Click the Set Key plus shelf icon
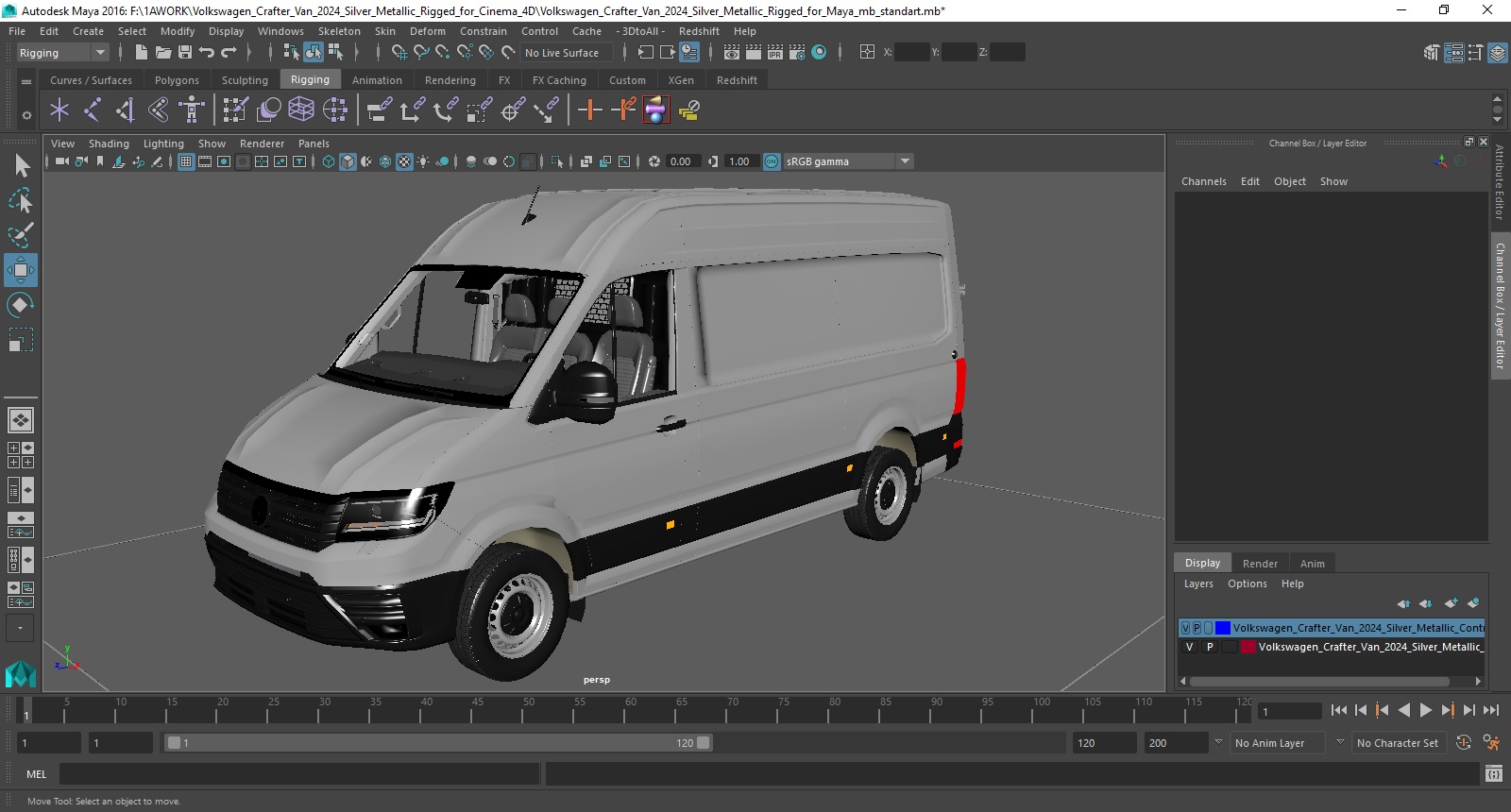 point(590,110)
